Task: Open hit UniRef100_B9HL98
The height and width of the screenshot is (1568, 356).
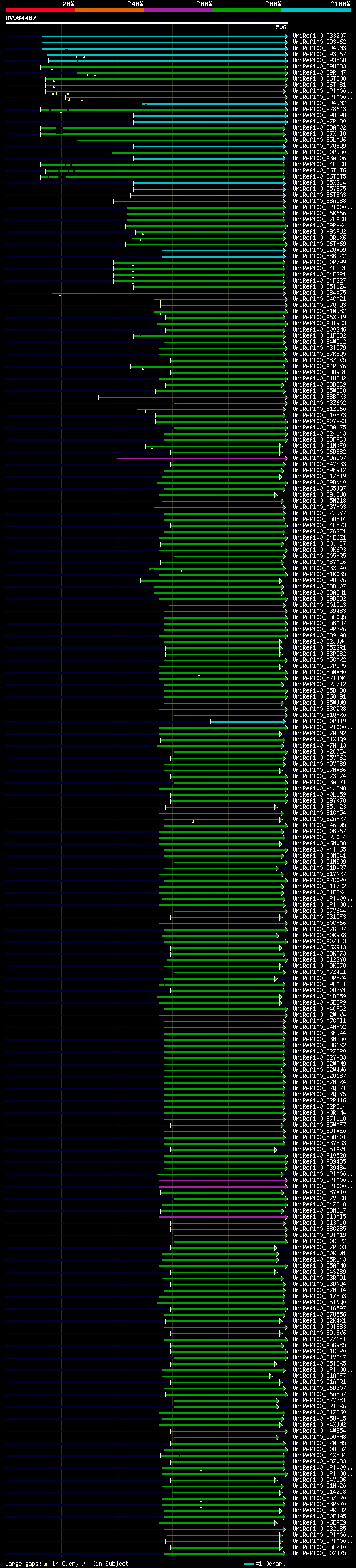Action: pyautogui.click(x=319, y=116)
